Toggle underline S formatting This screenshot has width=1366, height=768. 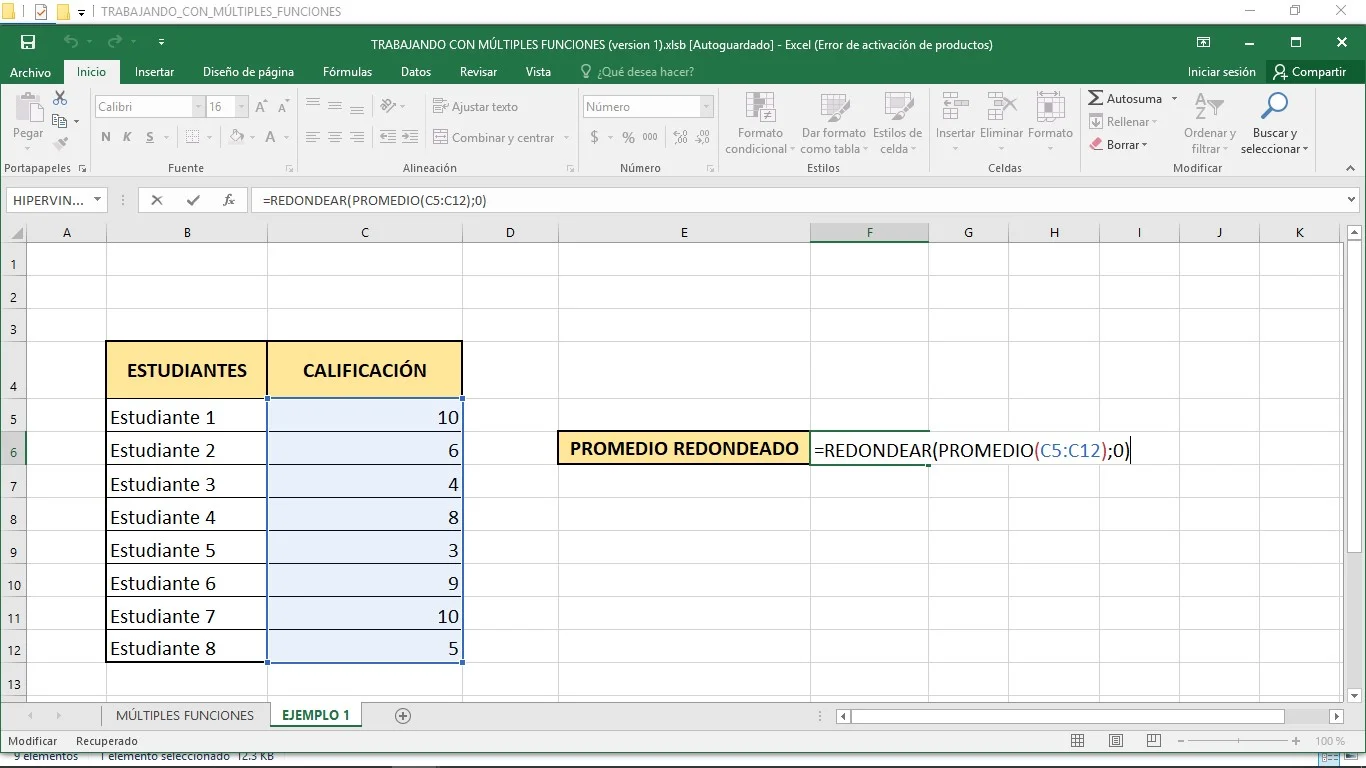(x=151, y=137)
